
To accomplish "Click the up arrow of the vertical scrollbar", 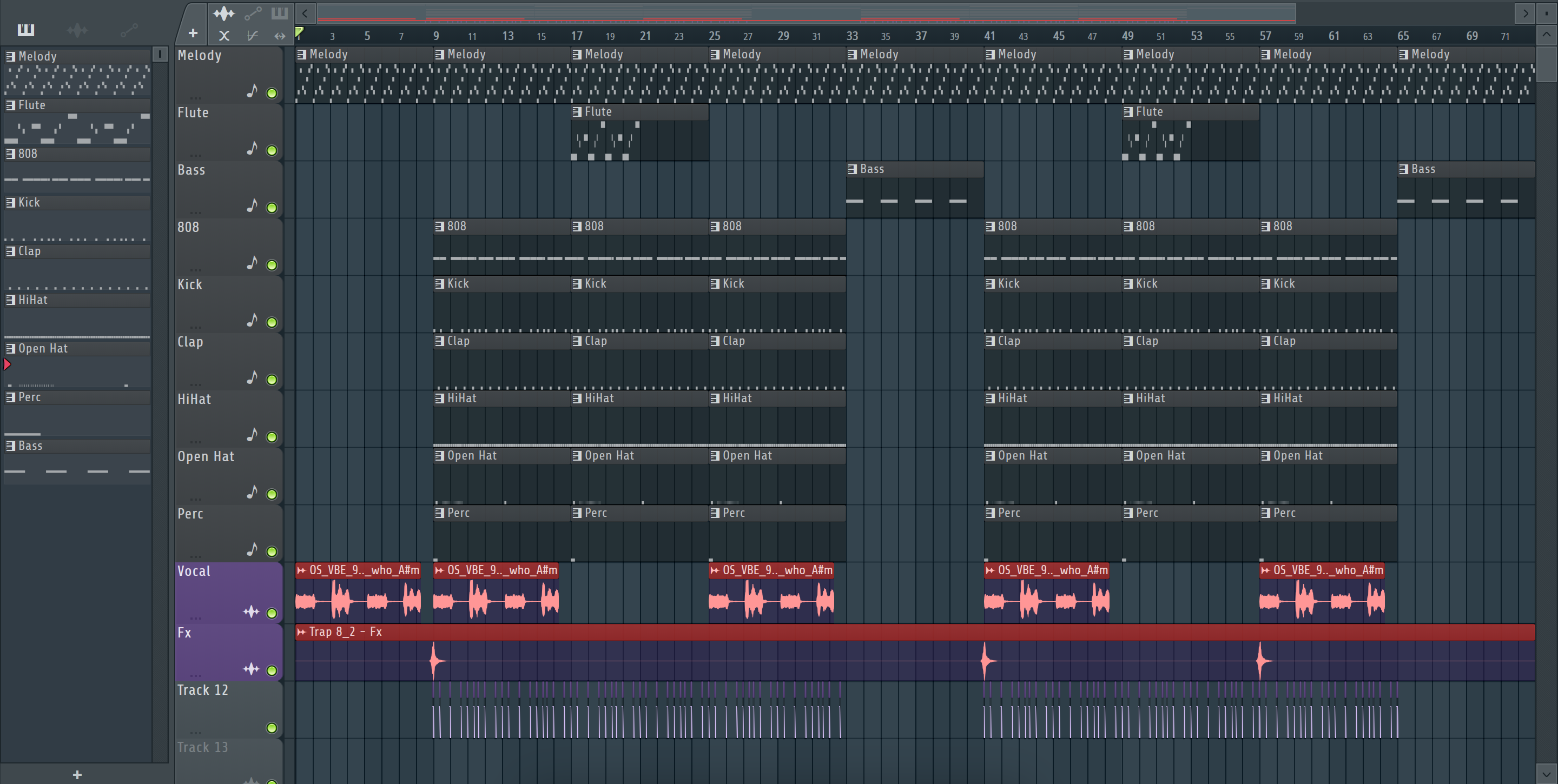I will [x=1546, y=35].
